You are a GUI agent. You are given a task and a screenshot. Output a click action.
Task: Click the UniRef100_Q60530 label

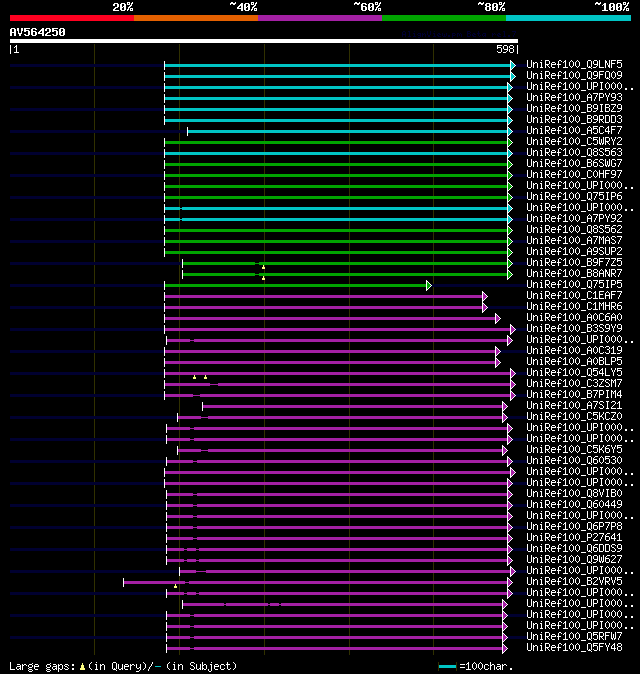pos(574,461)
